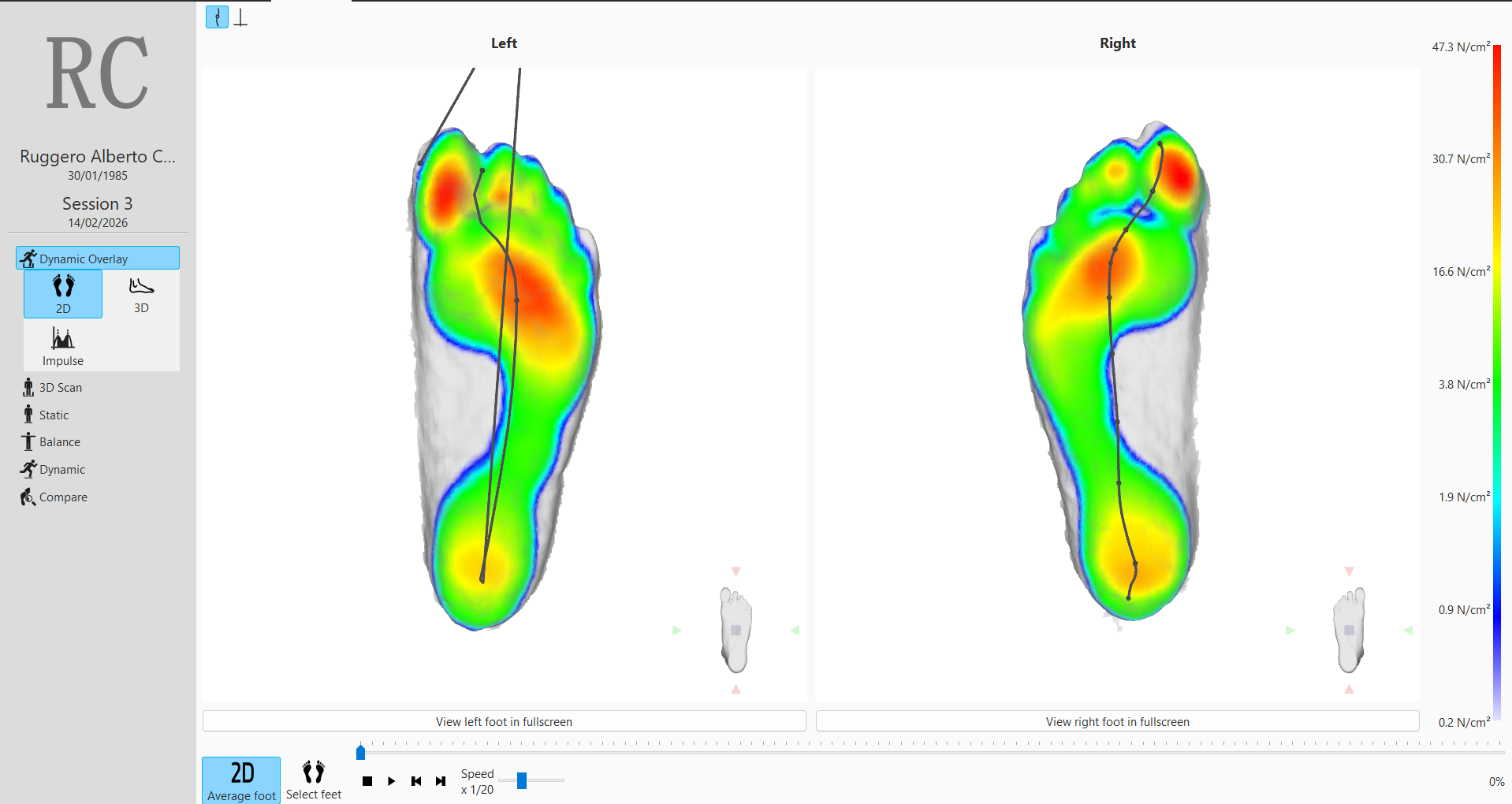Image resolution: width=1512 pixels, height=804 pixels.
Task: Switch to 3D overlay view
Action: [141, 294]
